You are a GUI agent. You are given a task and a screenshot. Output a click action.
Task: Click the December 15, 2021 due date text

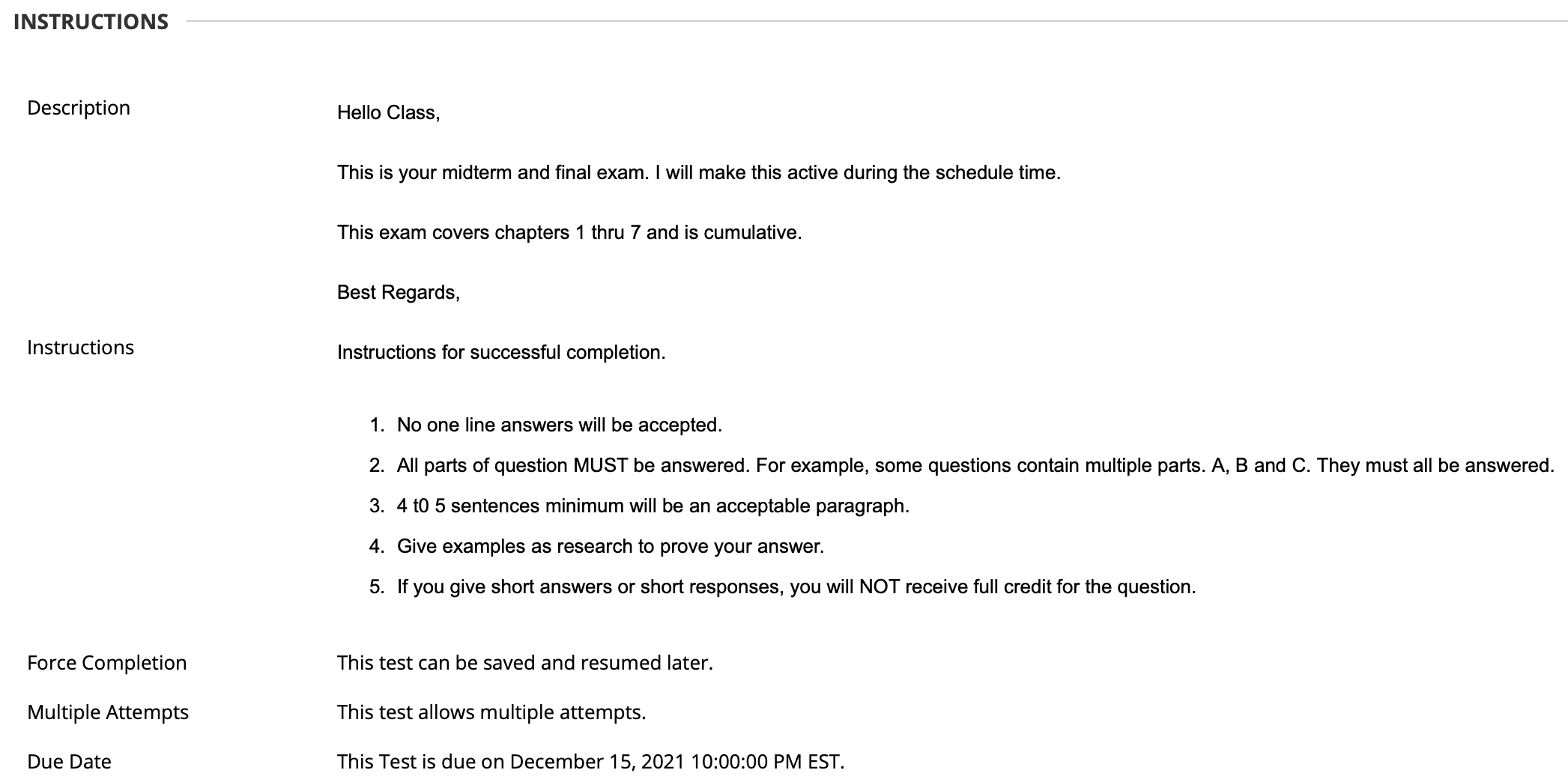coord(590,762)
